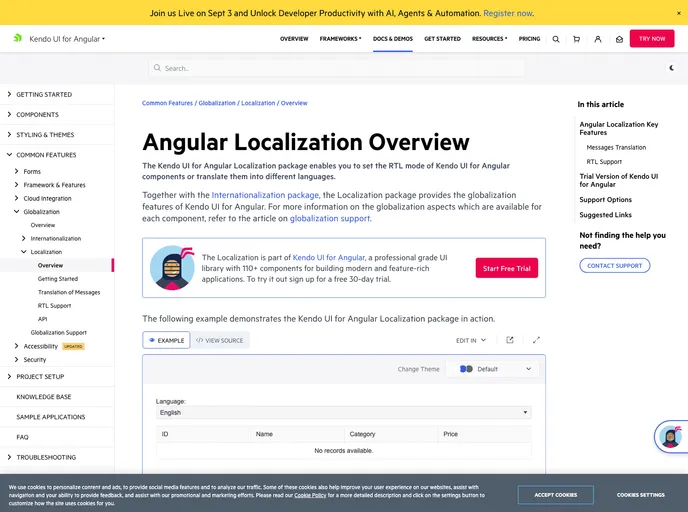Open Cookies Settings
The height and width of the screenshot is (512, 688).
[641, 495]
